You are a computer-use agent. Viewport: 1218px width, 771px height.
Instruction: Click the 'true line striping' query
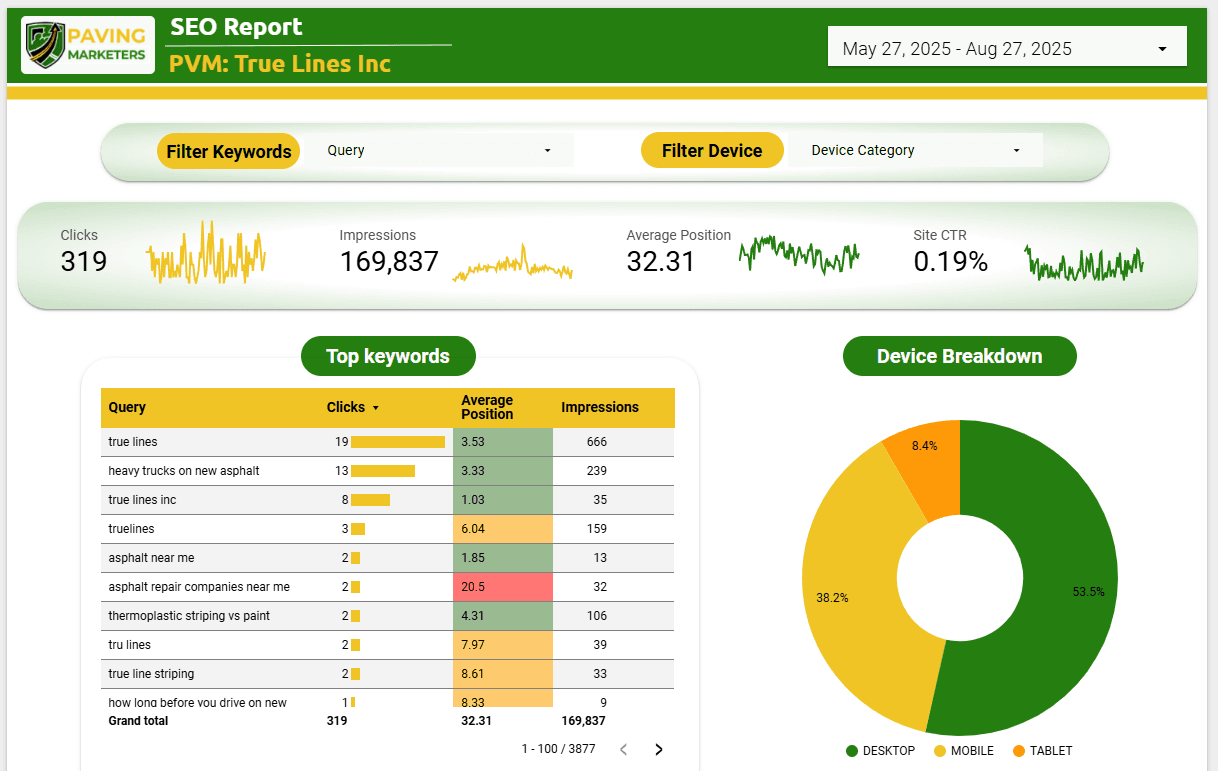point(151,674)
